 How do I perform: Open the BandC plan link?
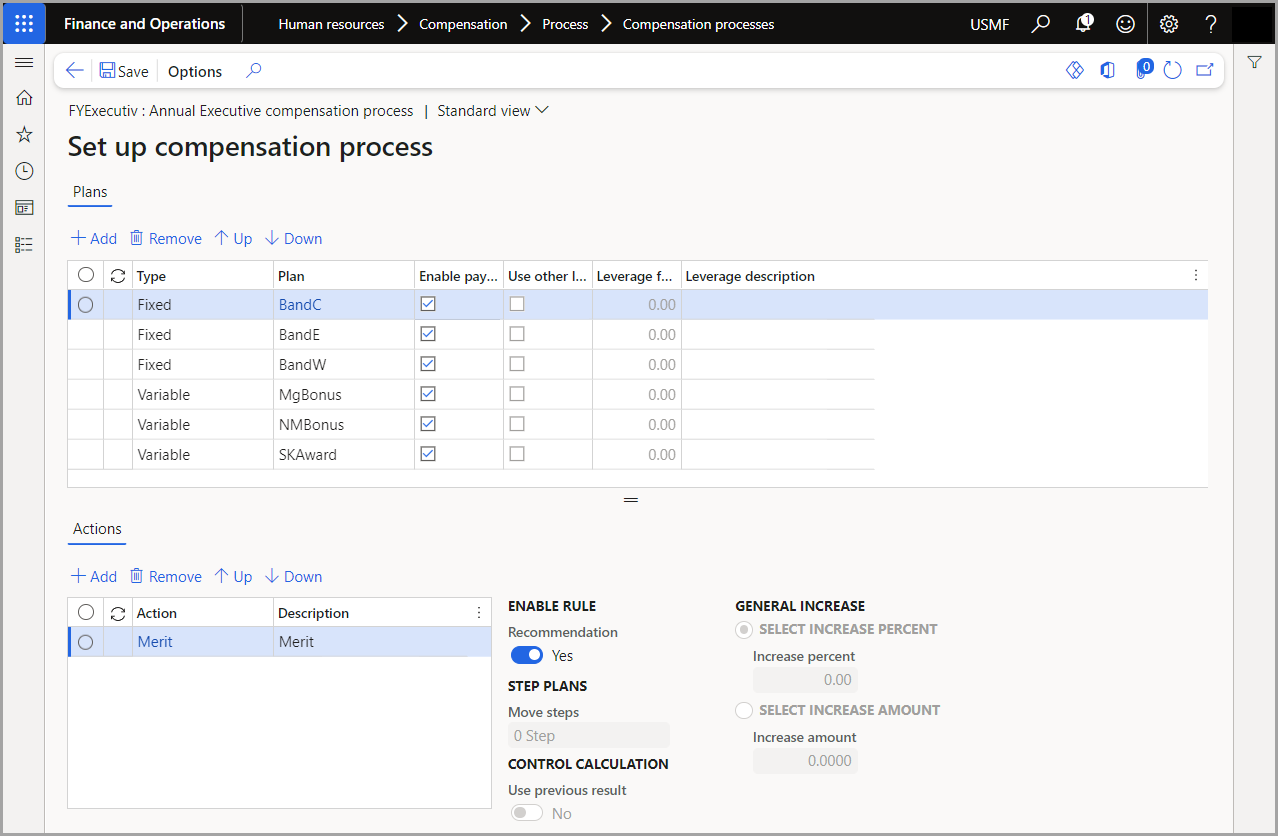tap(300, 304)
